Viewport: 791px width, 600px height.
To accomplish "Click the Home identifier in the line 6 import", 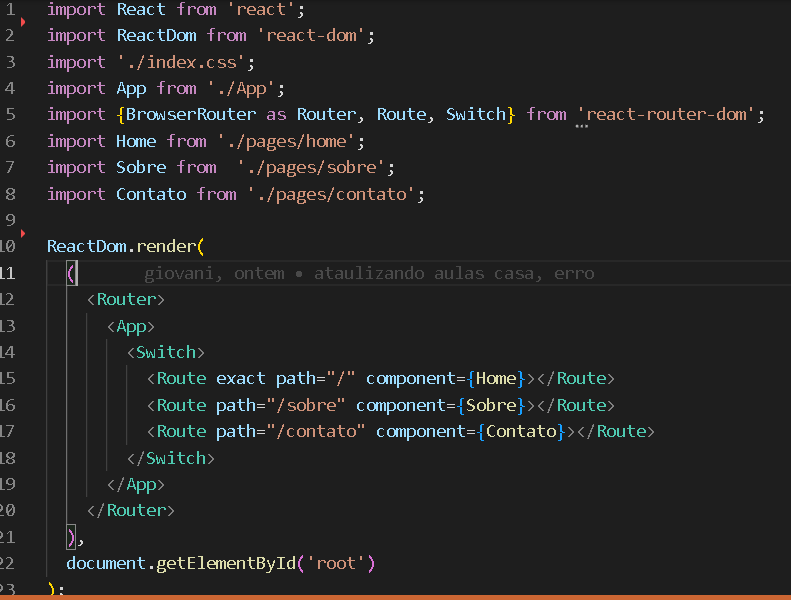I will [x=136, y=141].
